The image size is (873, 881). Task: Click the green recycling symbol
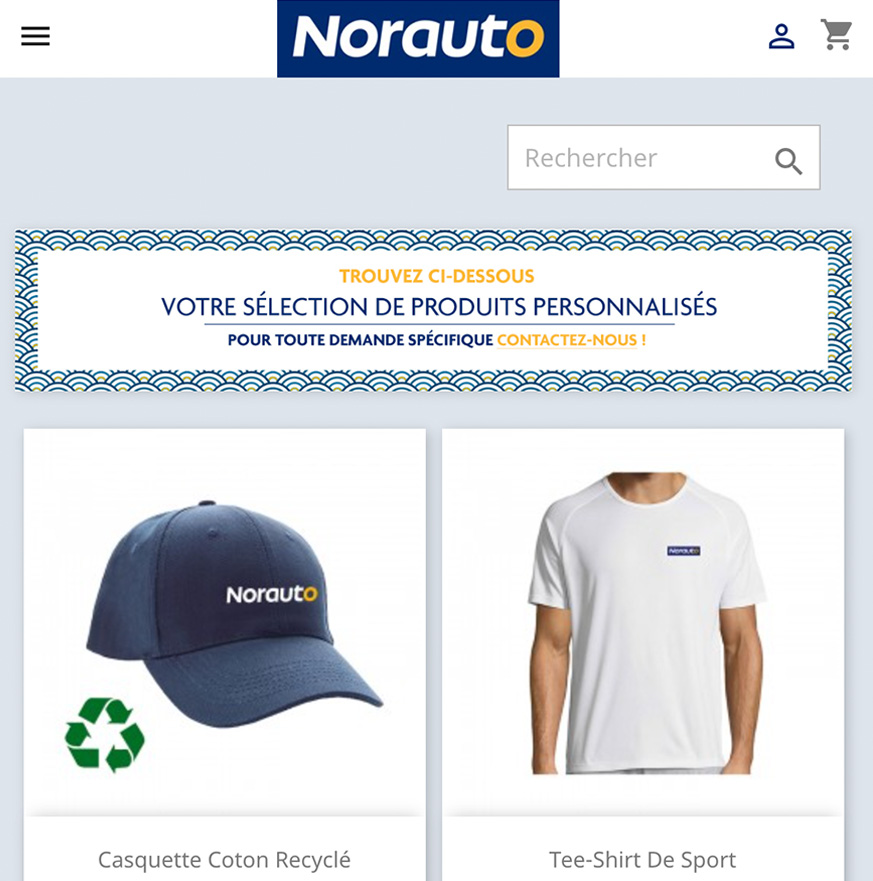click(x=104, y=734)
